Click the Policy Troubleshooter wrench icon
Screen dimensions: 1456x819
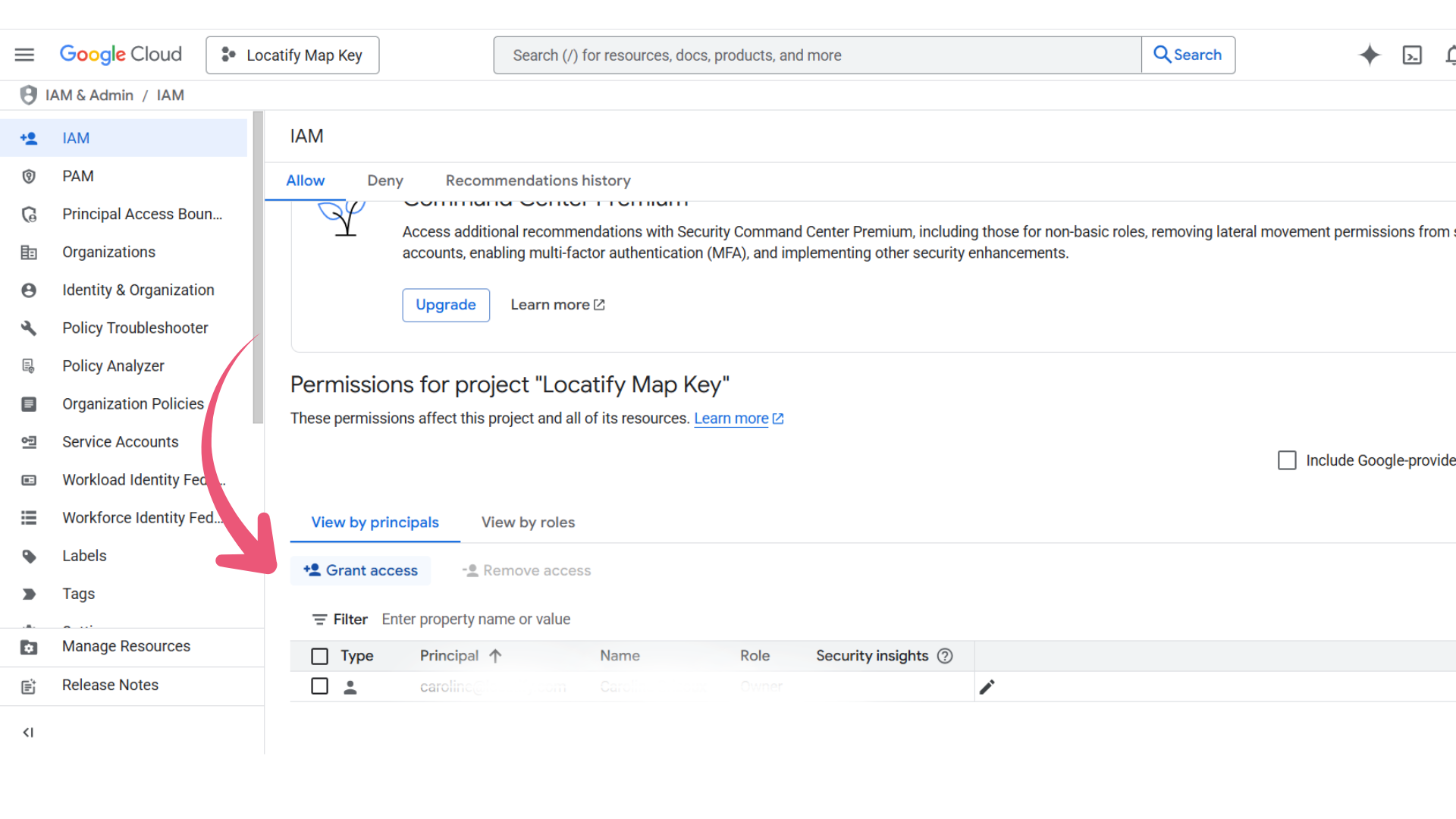coord(29,328)
